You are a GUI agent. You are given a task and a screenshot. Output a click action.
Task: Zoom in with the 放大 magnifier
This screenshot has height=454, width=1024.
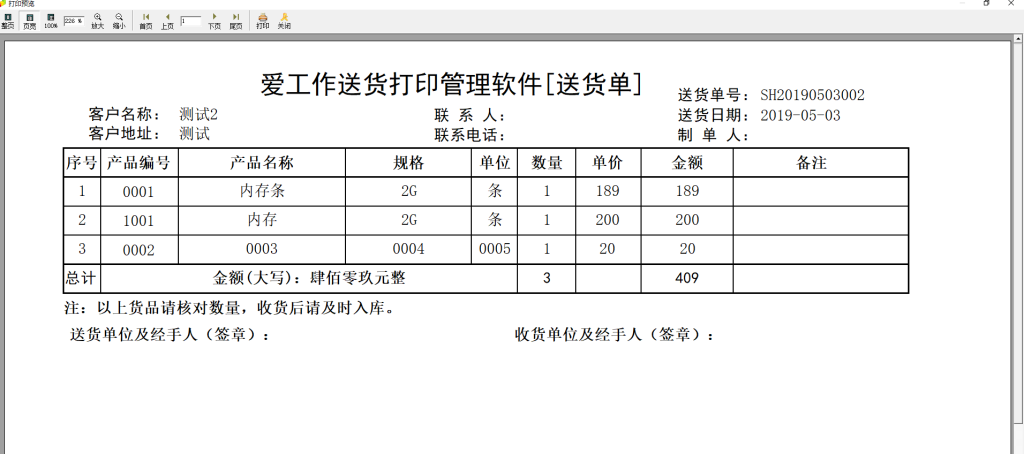coord(97,21)
